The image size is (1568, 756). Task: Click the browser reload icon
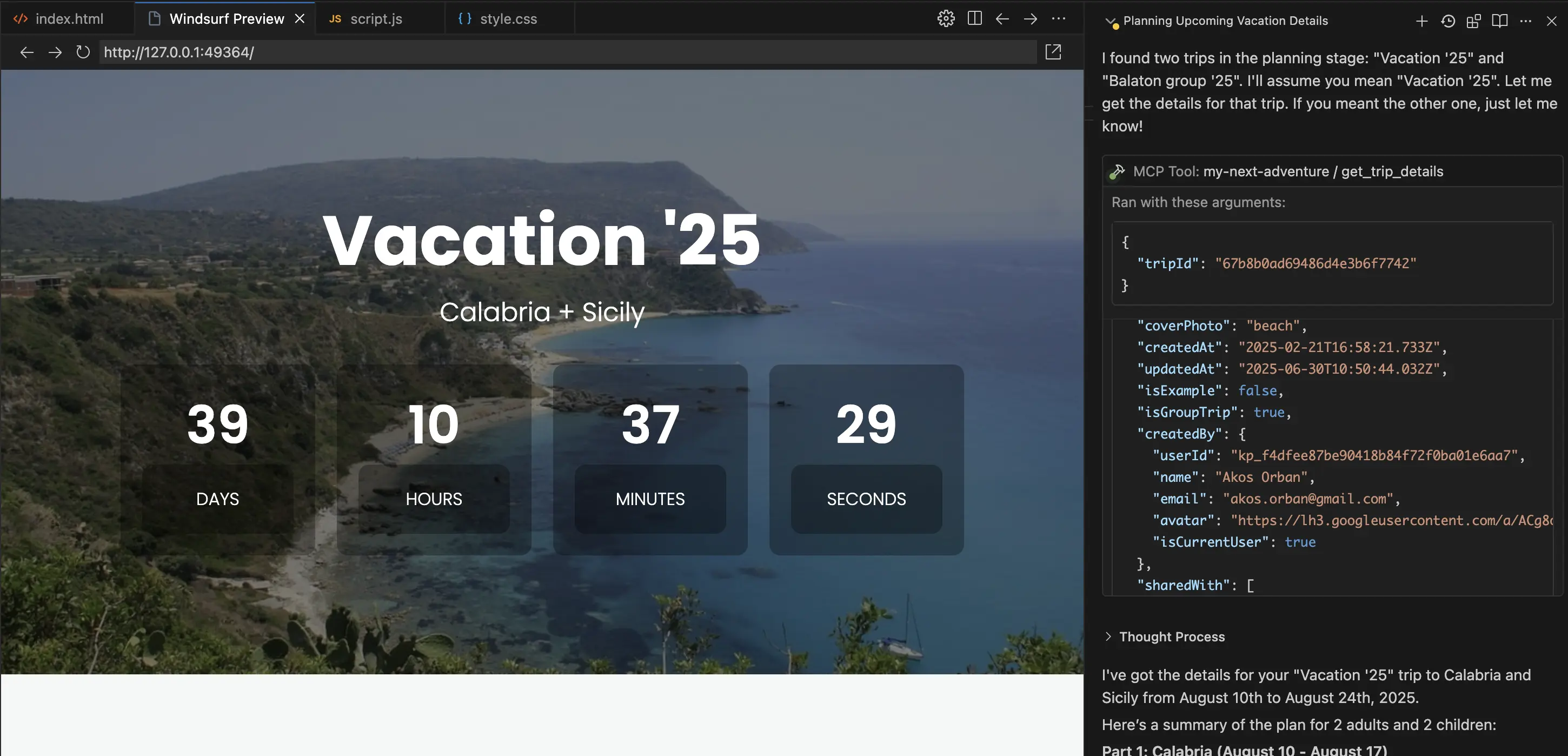[x=83, y=52]
